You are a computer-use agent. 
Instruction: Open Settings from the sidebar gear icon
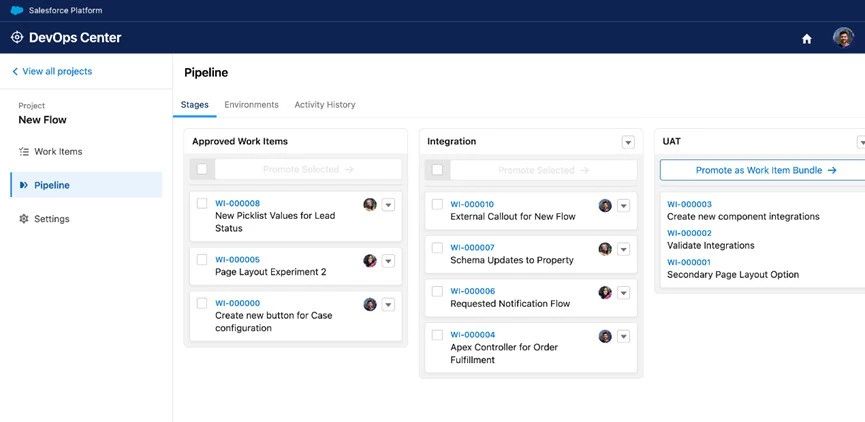(24, 219)
